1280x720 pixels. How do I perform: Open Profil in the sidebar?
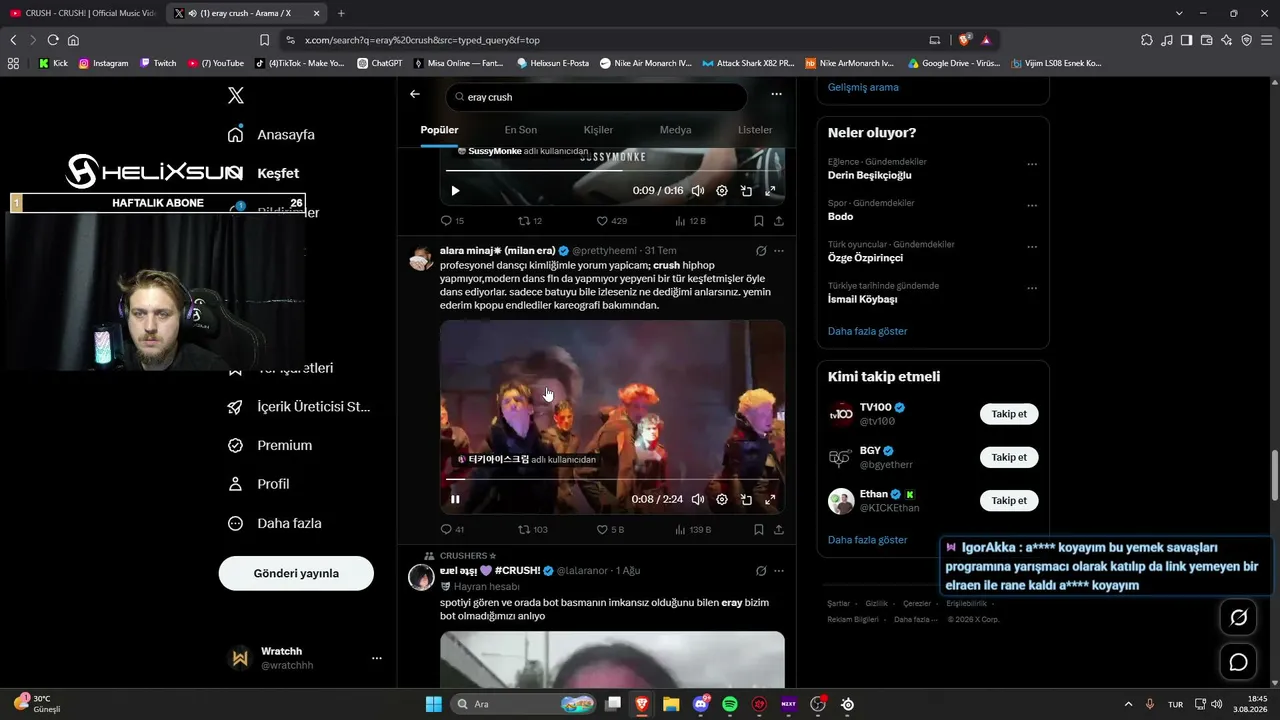click(258, 484)
